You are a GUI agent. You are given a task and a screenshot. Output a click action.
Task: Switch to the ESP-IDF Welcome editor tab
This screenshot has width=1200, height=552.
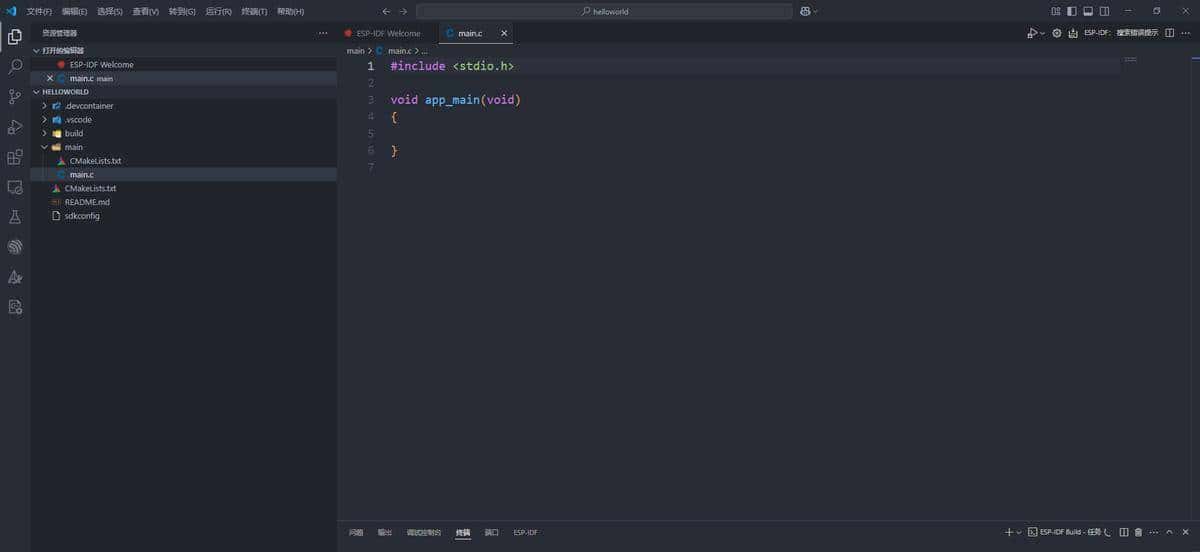point(388,33)
